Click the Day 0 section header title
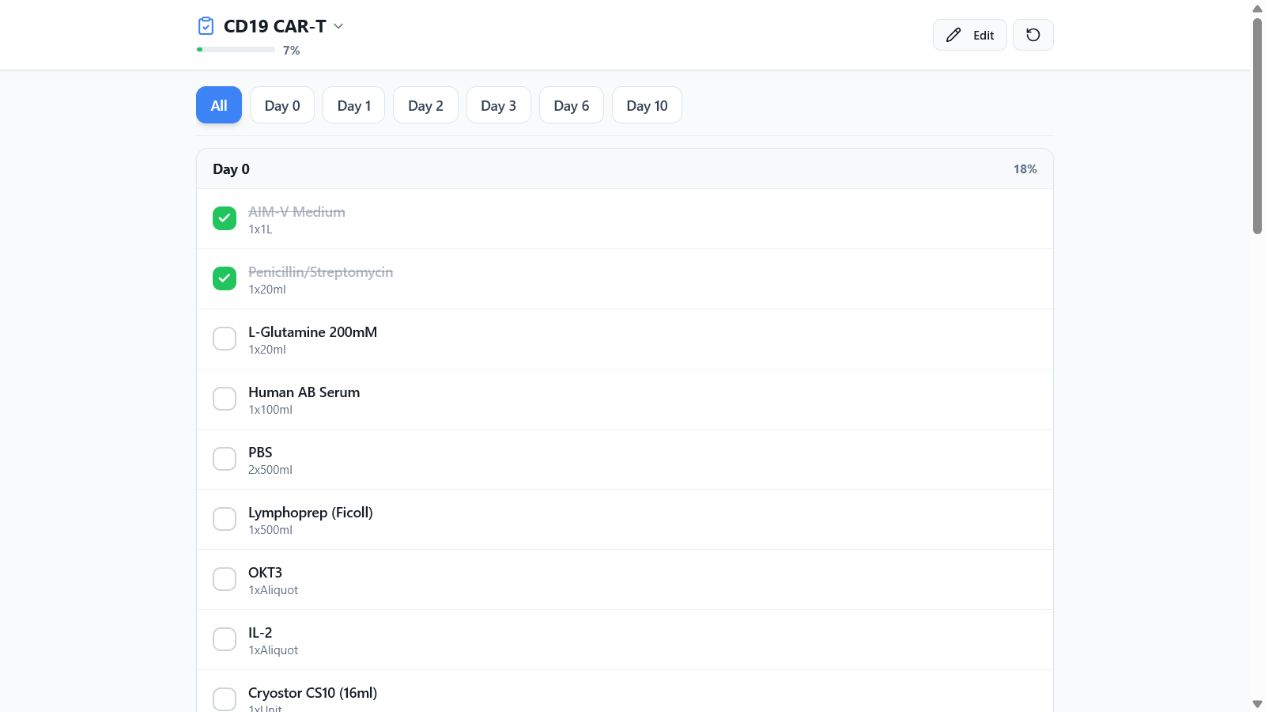Screen dimensions: 1265x712 click(231, 169)
